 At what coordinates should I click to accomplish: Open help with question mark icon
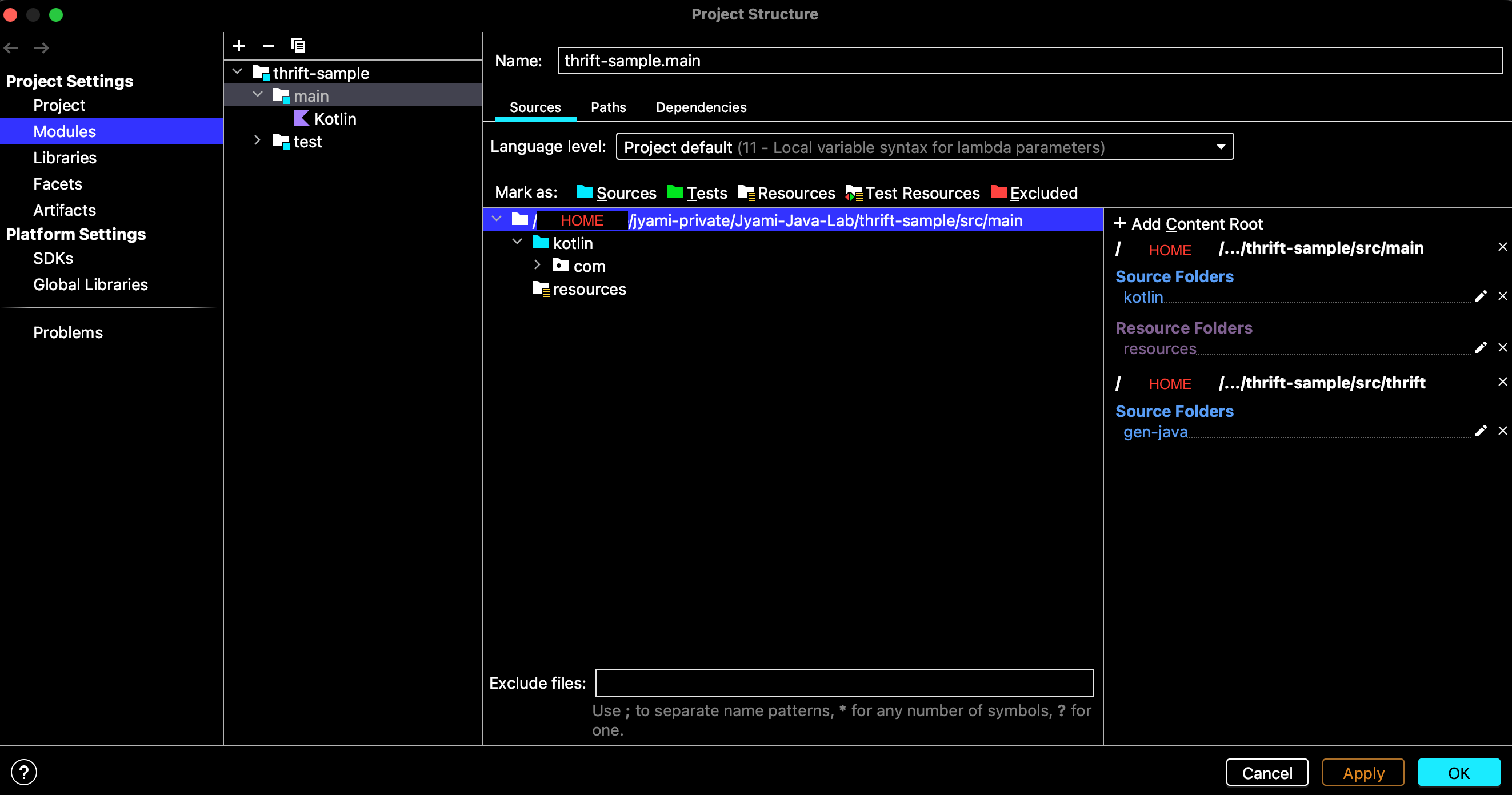24,772
